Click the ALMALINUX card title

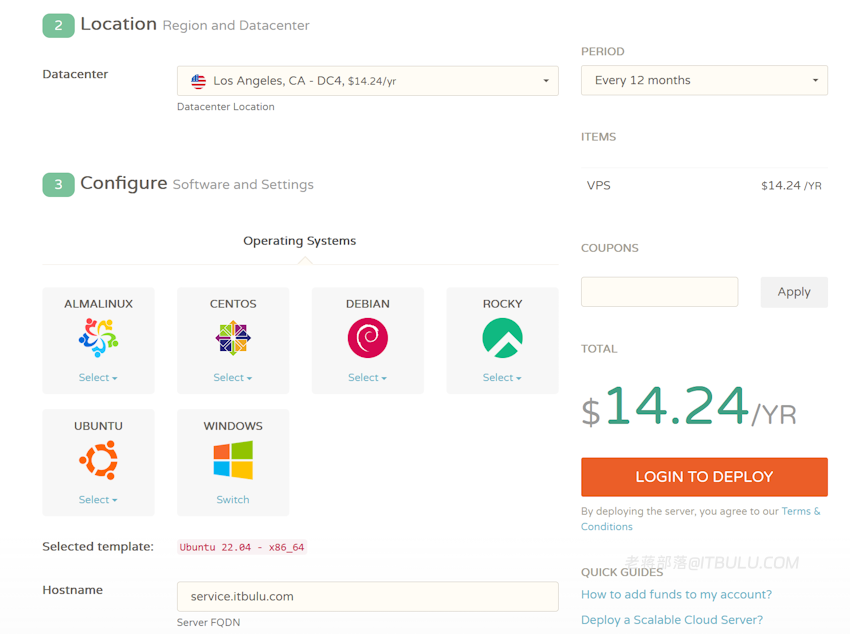pyautogui.click(x=98, y=304)
